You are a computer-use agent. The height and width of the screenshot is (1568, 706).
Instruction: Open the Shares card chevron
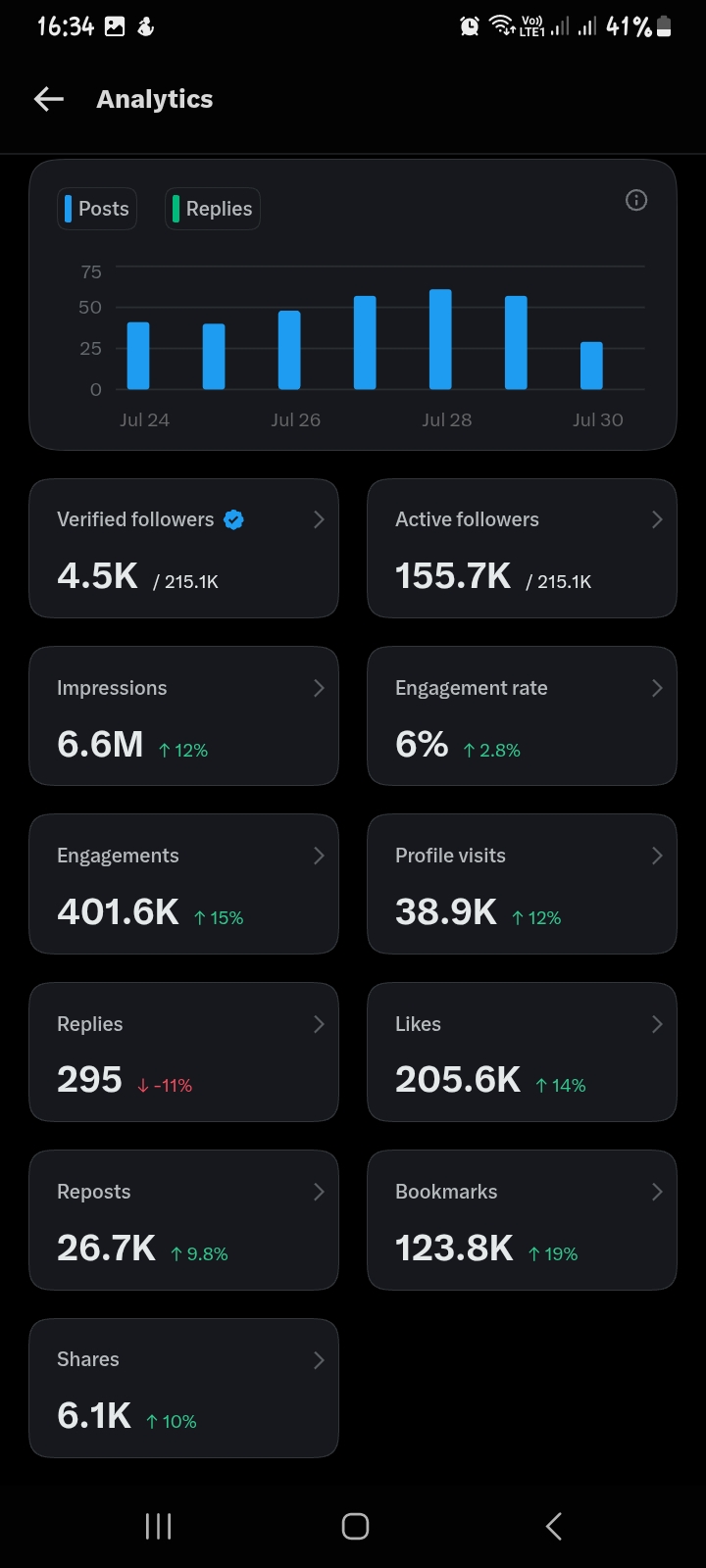coord(319,1360)
